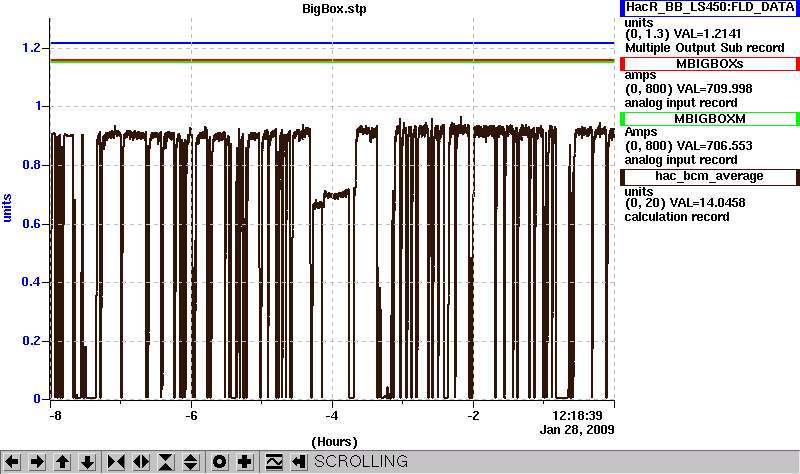The height and width of the screenshot is (474, 800).
Task: Click the Jan 28, 2009 date label
Action: point(577,430)
